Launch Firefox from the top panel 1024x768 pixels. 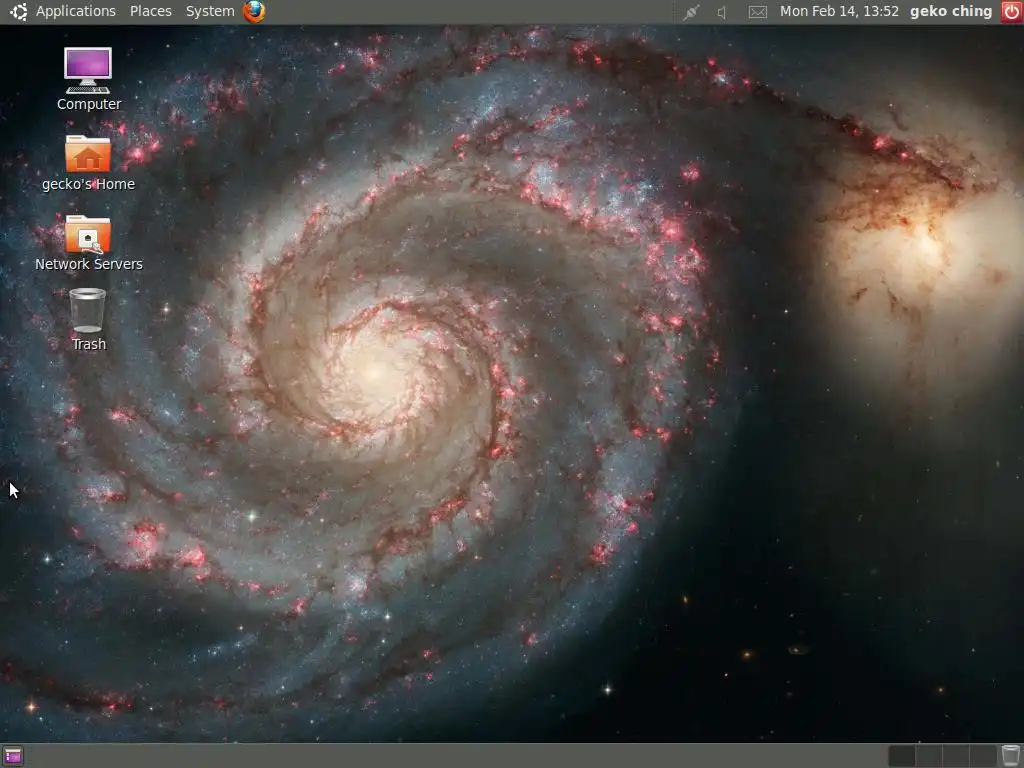tap(254, 11)
